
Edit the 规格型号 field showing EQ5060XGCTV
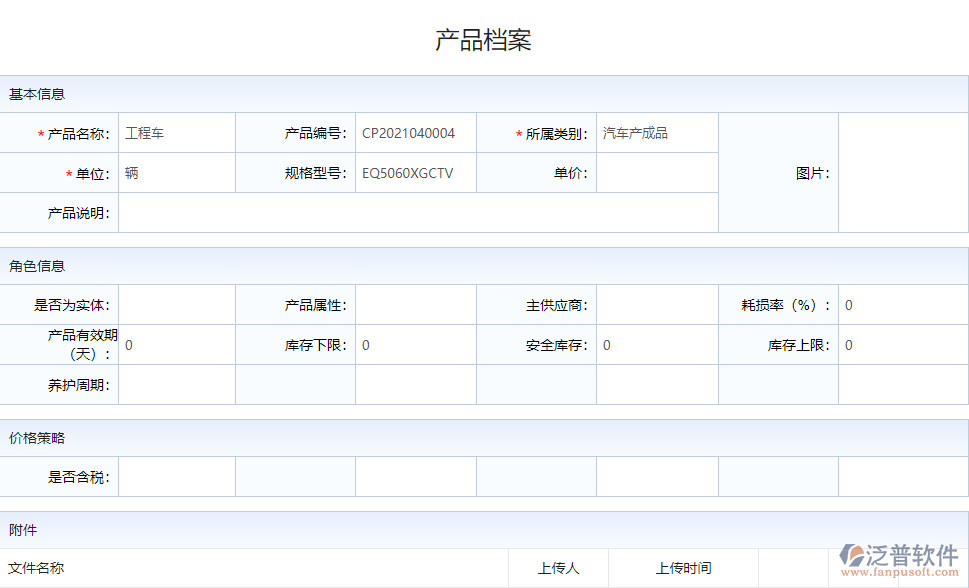tap(415, 172)
